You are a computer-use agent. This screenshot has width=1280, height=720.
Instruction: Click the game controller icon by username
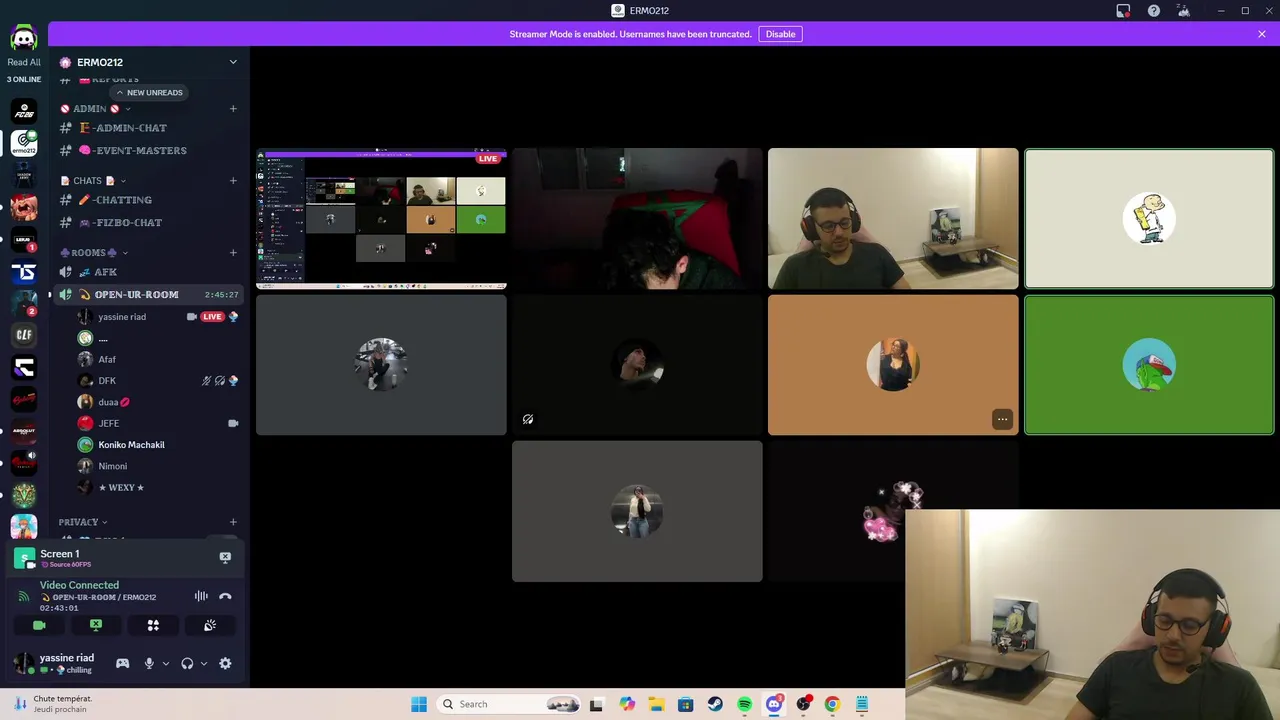[x=122, y=663]
